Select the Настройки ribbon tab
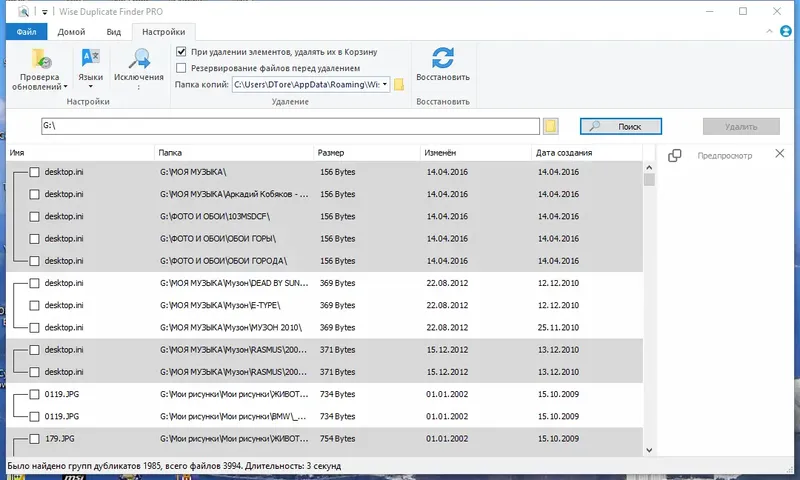Viewport: 800px width, 480px height. point(163,32)
